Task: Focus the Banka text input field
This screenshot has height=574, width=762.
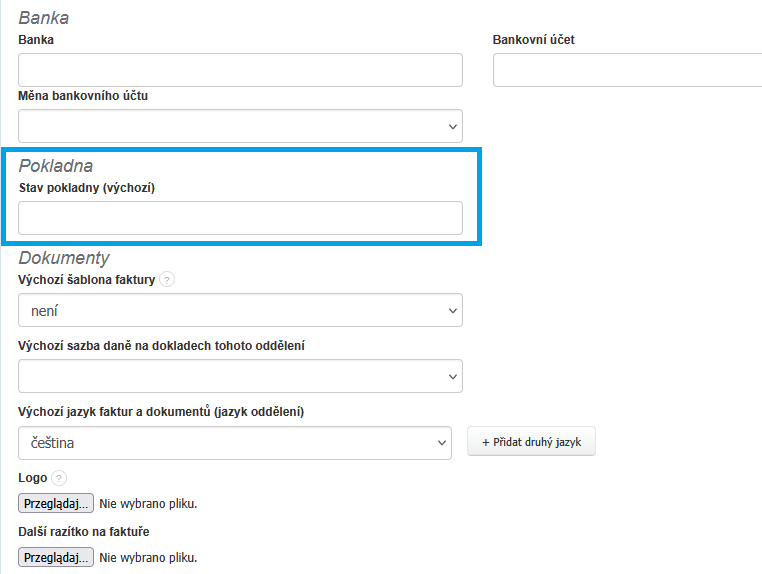Action: click(x=240, y=70)
